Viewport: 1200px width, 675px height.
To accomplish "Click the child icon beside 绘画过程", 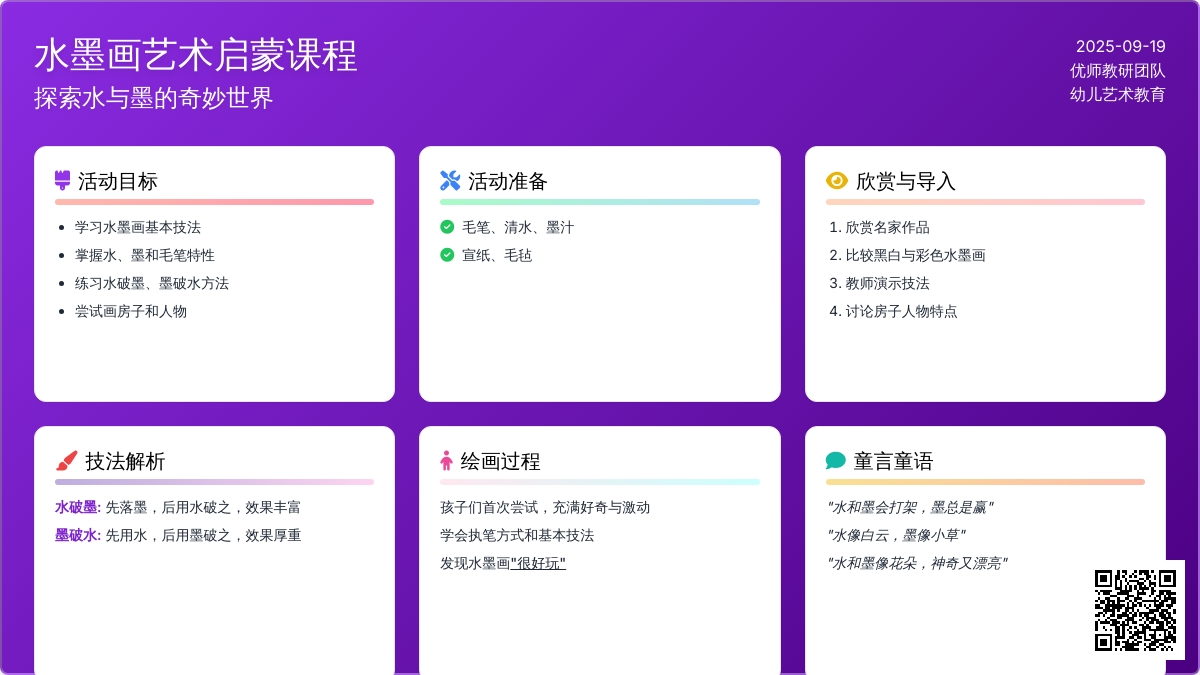I will [446, 461].
